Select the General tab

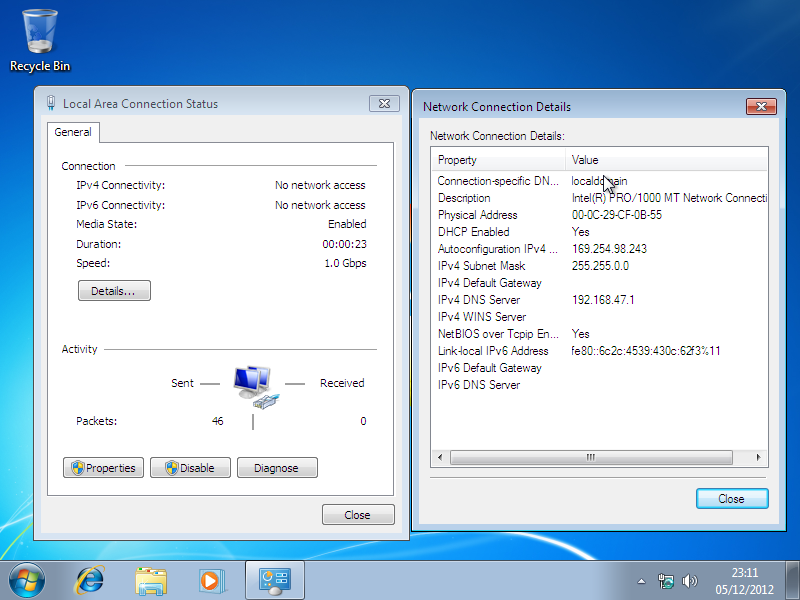click(x=73, y=132)
